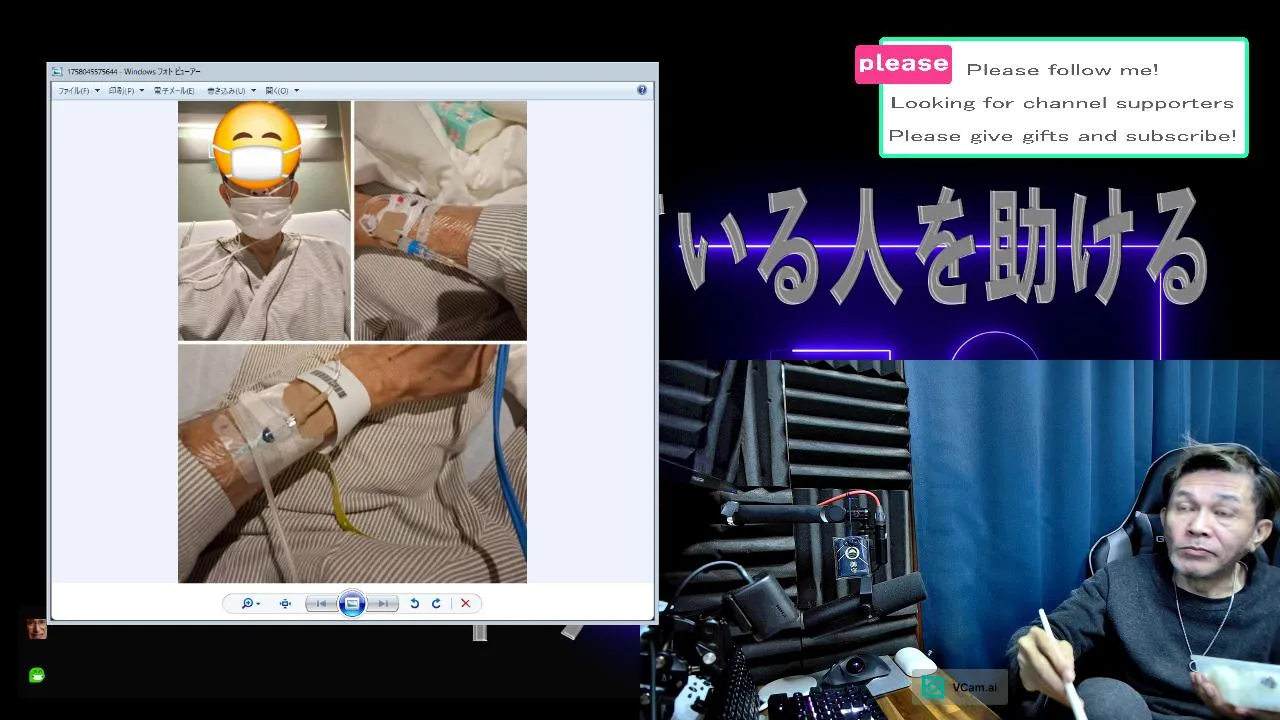Image resolution: width=1280 pixels, height=720 pixels.
Task: Open the ファイル(F) menu in Photo Viewer
Action: pos(79,91)
